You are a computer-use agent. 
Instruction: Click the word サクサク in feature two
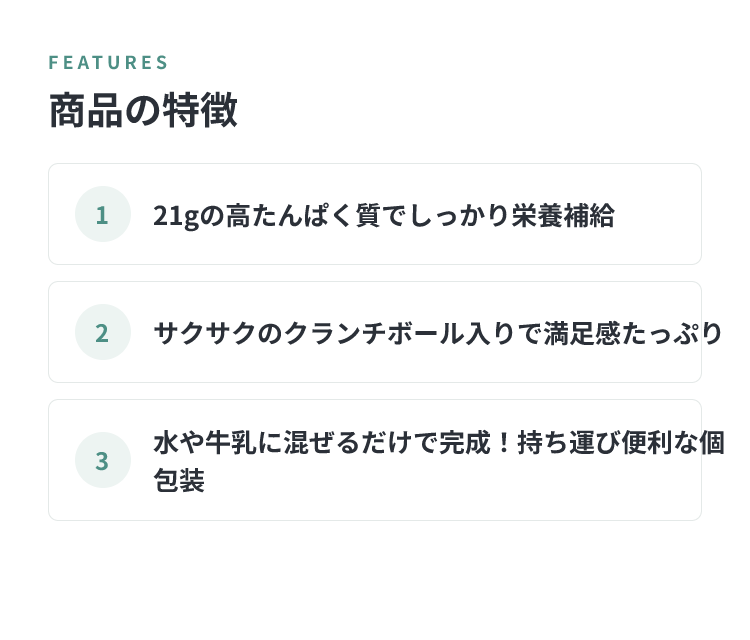204,333
